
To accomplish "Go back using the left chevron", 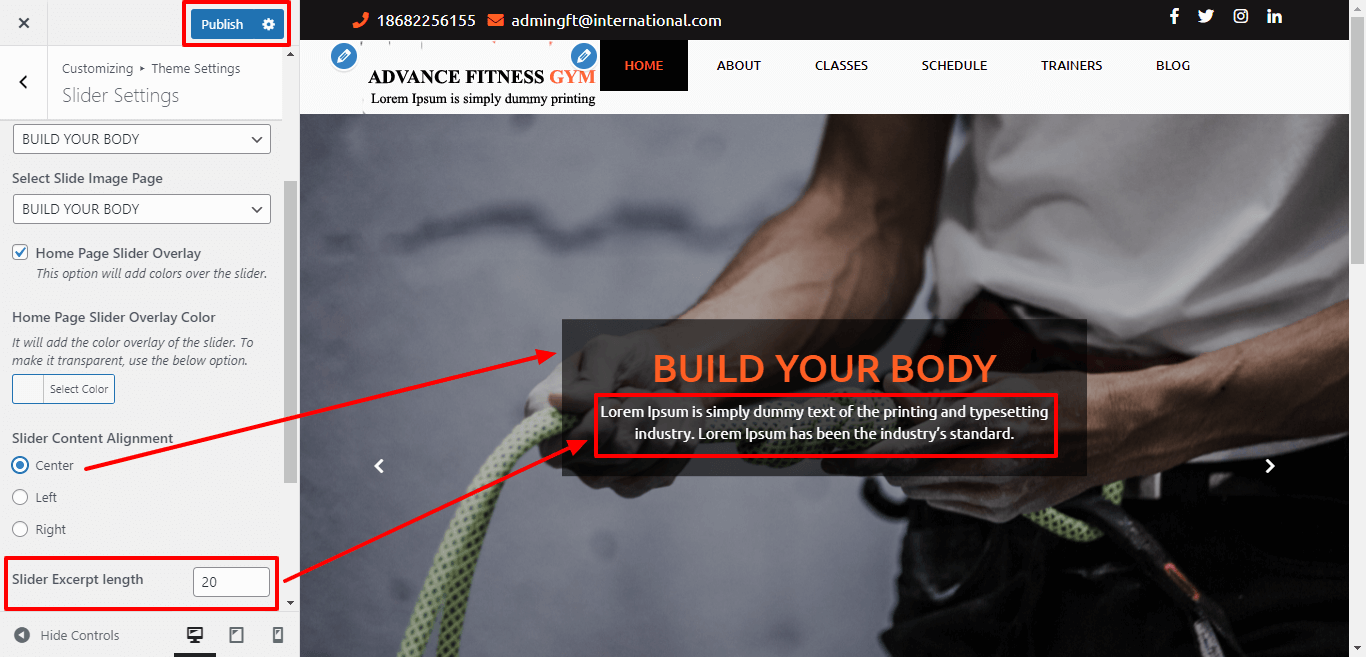I will [24, 83].
